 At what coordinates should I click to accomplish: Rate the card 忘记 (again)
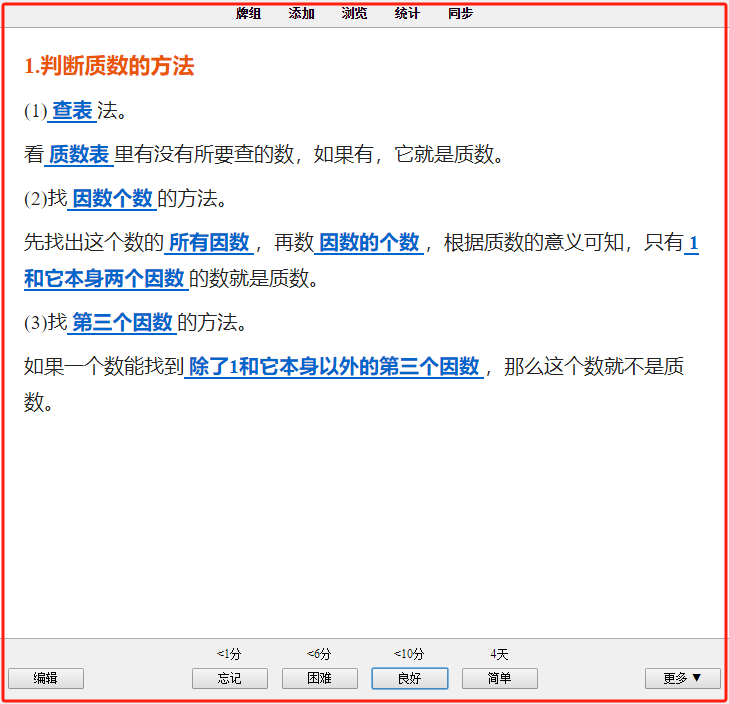point(230,678)
